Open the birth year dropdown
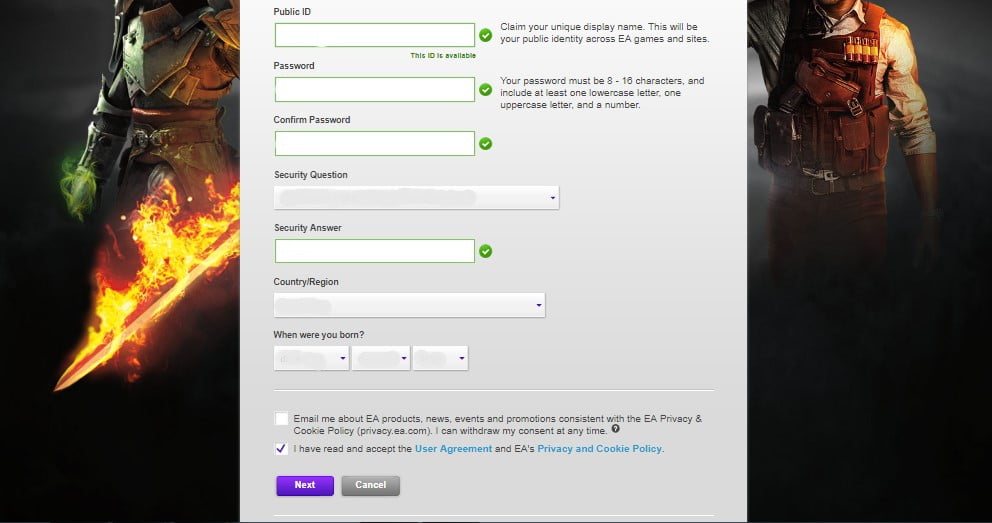992x523 pixels. coord(440,358)
